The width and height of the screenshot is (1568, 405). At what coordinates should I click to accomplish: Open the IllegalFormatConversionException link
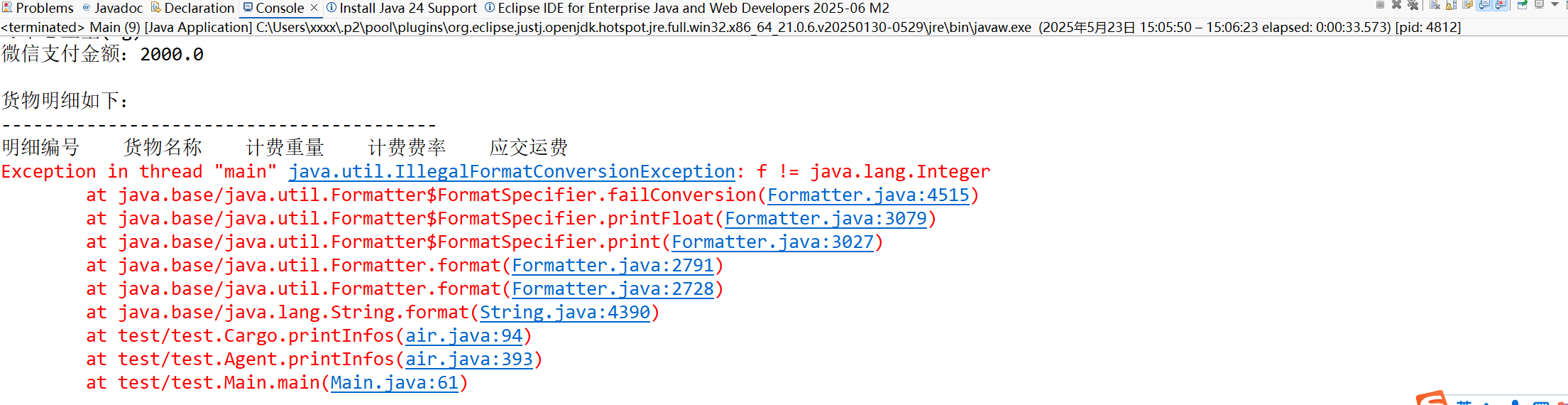pos(512,172)
